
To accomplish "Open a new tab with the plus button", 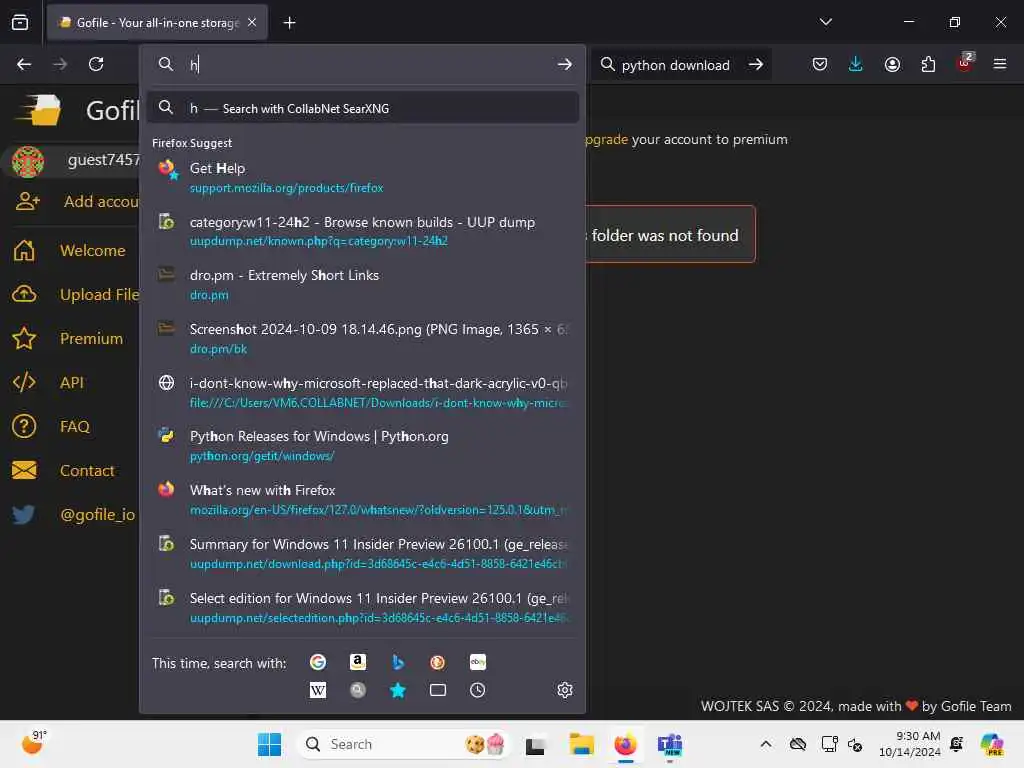I will tap(289, 23).
